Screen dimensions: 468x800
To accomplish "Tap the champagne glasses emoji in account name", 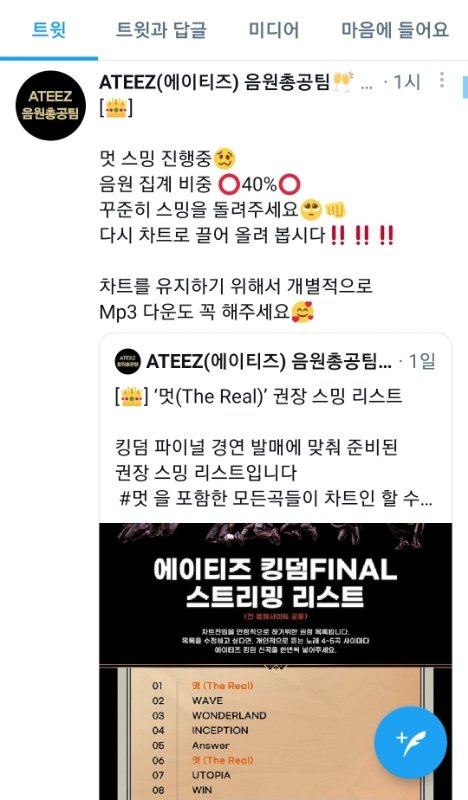I will tap(343, 82).
